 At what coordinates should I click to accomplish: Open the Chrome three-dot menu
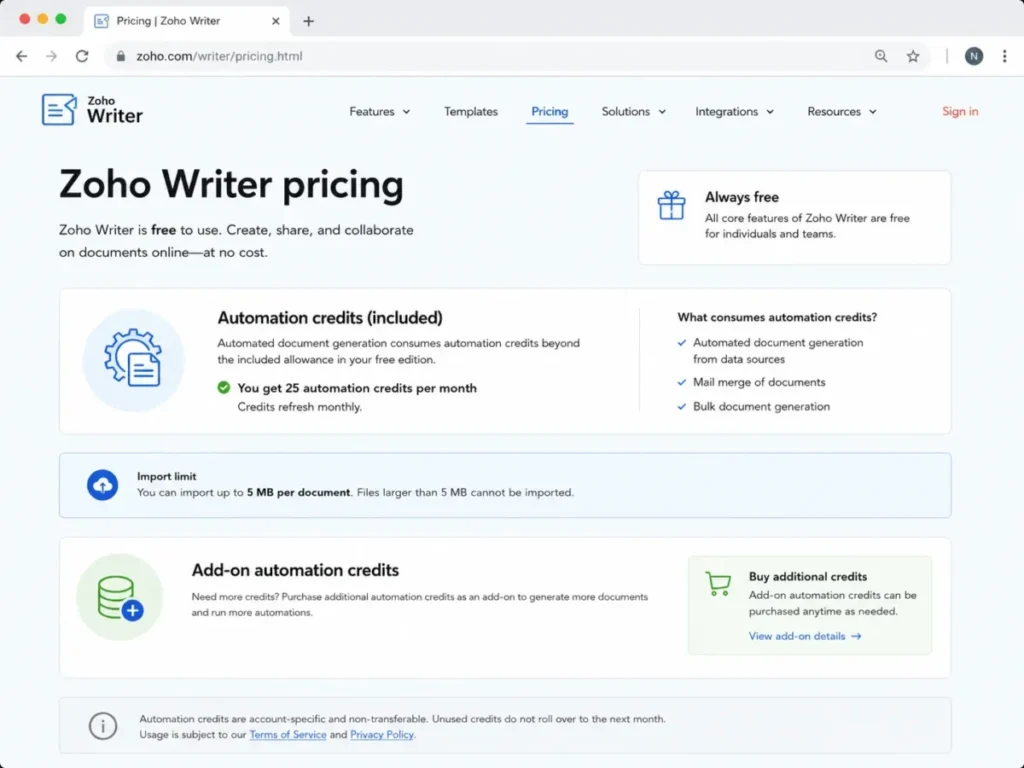pyautogui.click(x=1004, y=56)
